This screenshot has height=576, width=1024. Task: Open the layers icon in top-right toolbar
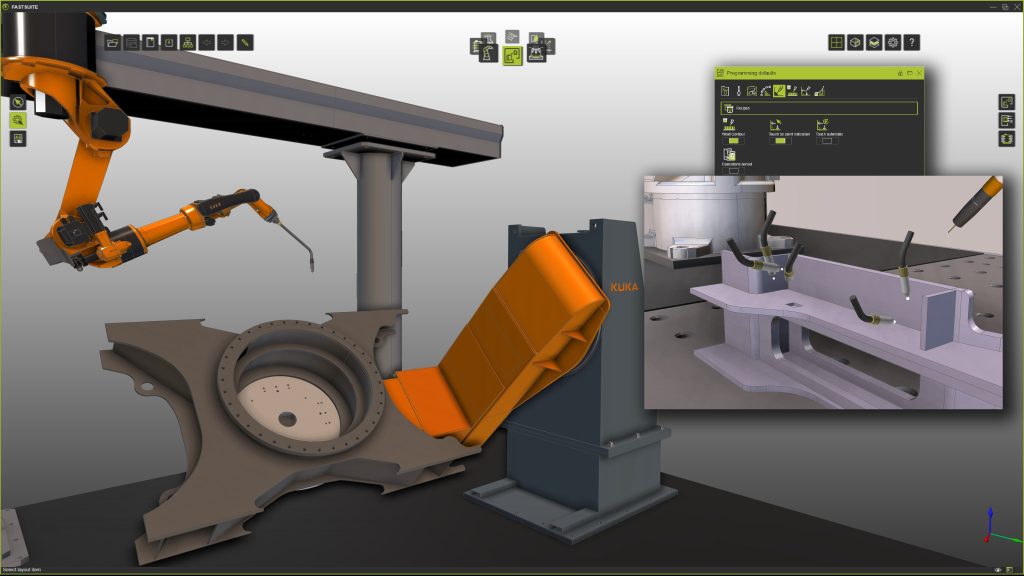pos(874,42)
